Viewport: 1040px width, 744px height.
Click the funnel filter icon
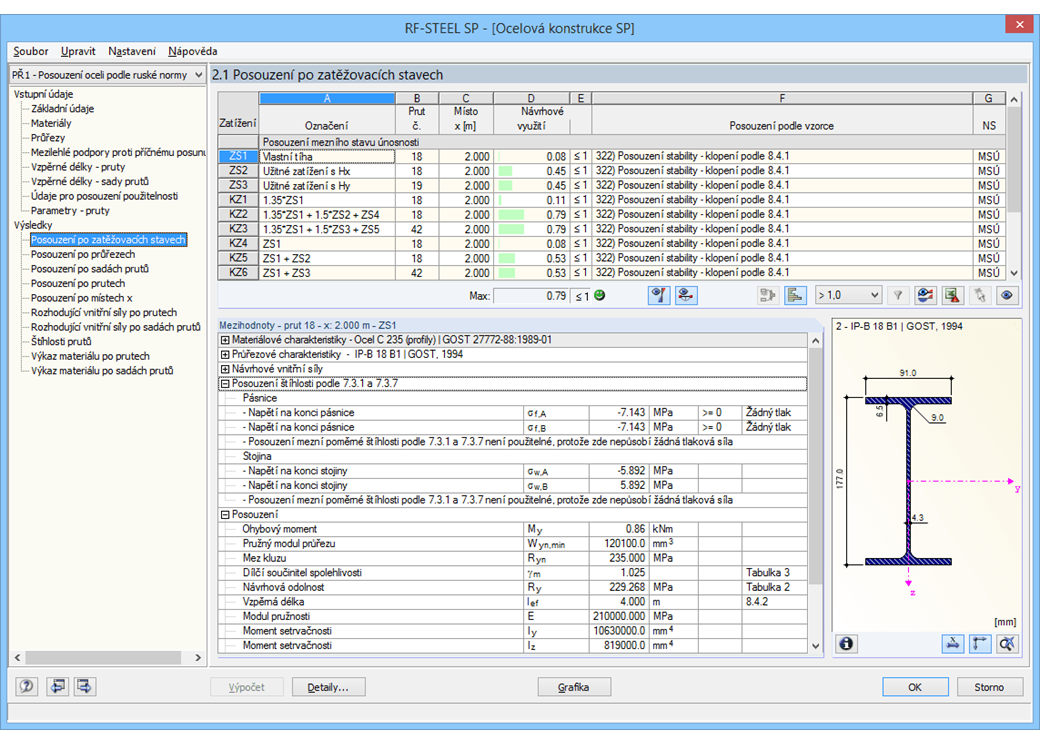898,296
